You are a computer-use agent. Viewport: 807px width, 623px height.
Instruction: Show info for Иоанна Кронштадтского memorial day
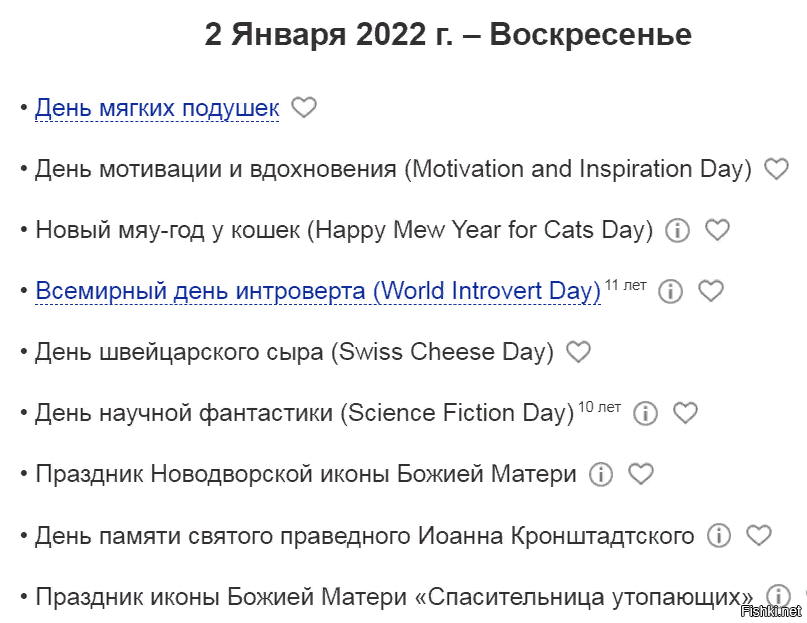click(x=718, y=535)
